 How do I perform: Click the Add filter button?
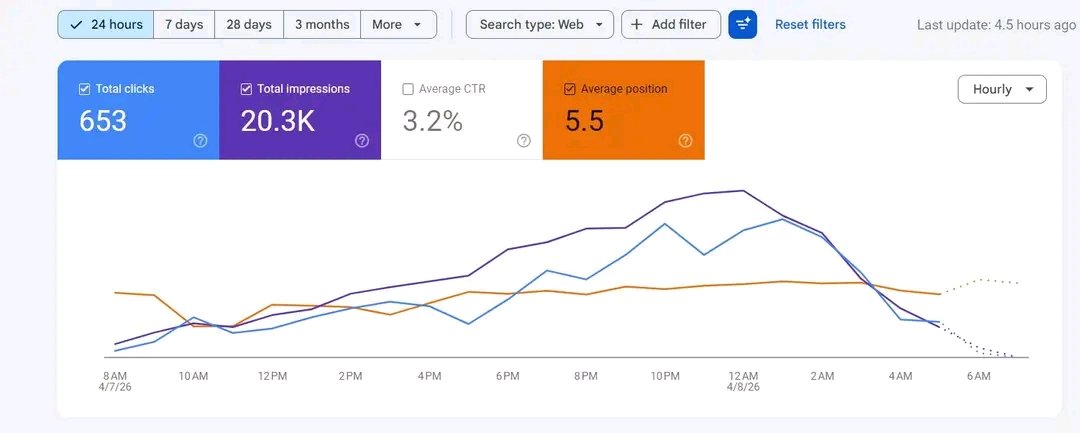671,25
